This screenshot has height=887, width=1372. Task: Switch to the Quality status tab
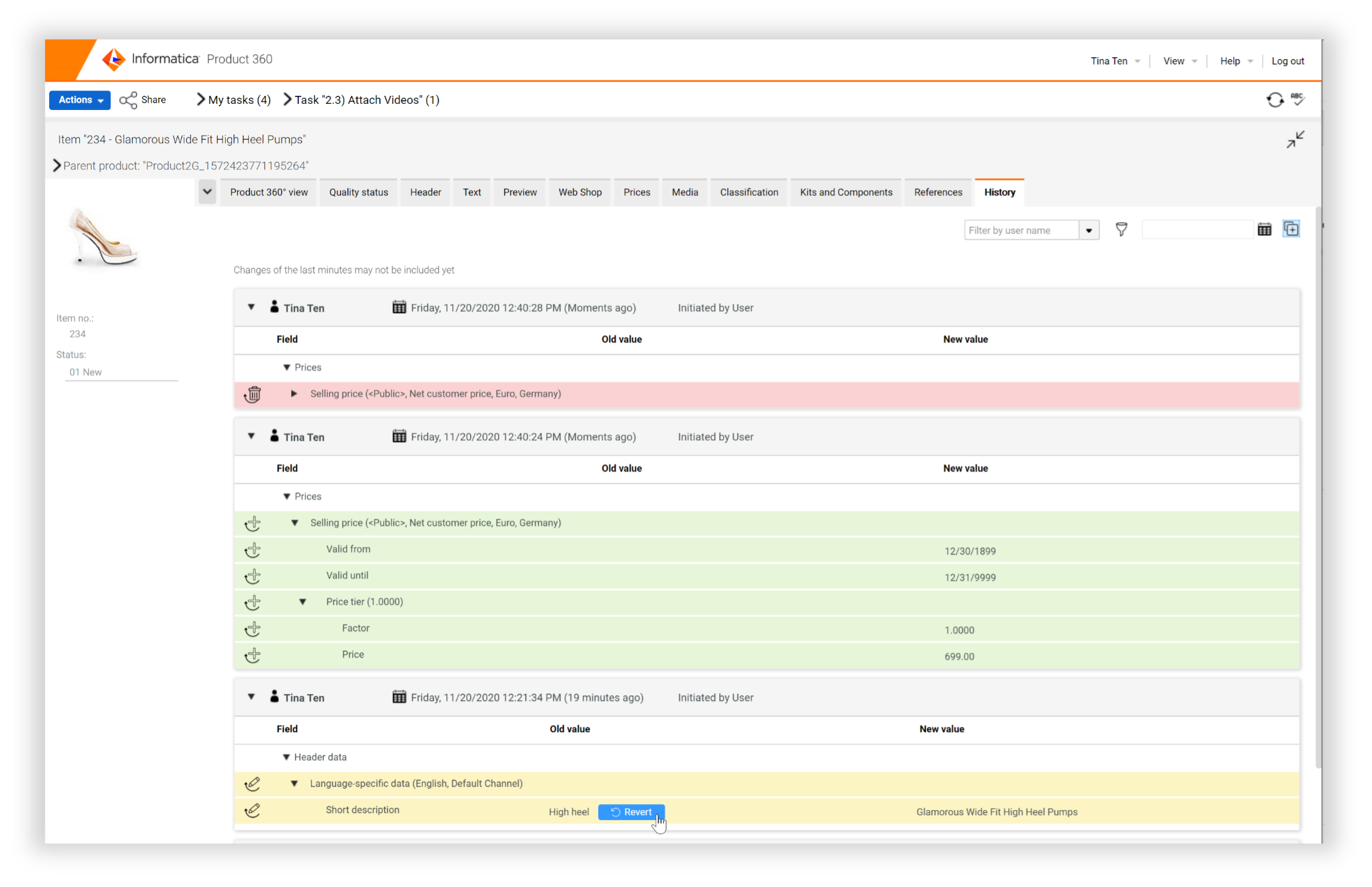pos(358,192)
